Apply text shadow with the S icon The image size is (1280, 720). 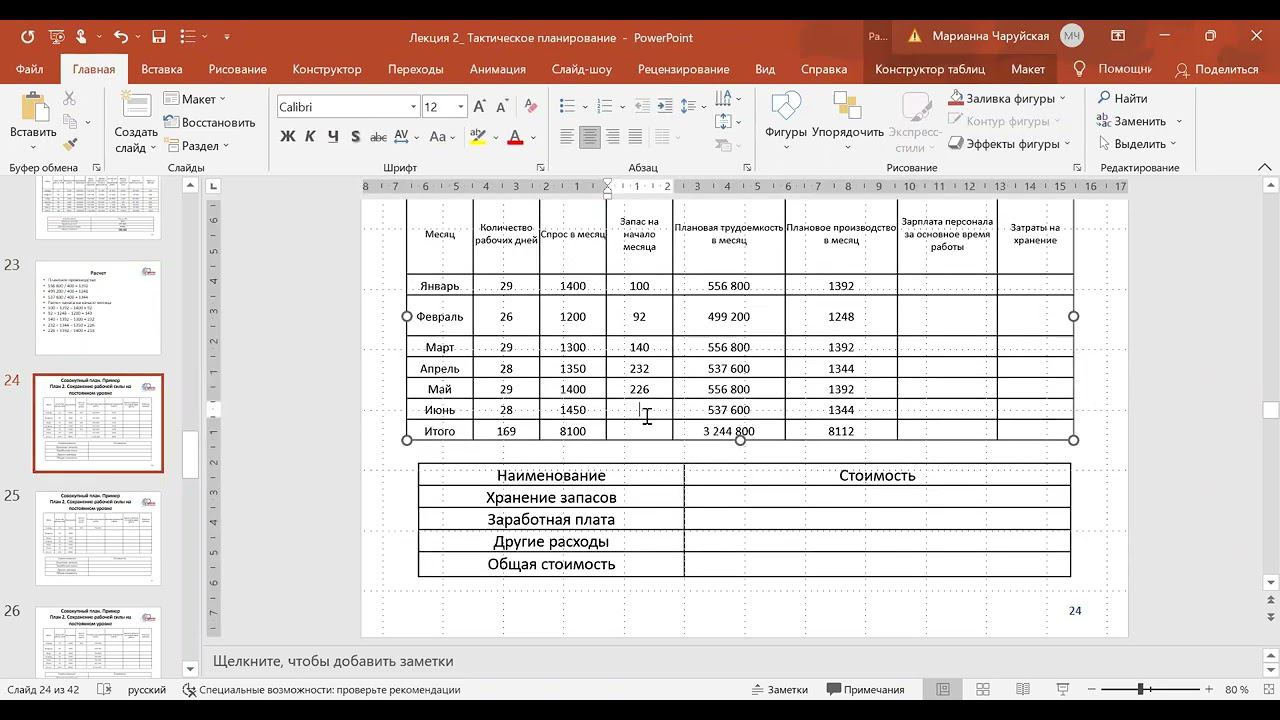[356, 137]
